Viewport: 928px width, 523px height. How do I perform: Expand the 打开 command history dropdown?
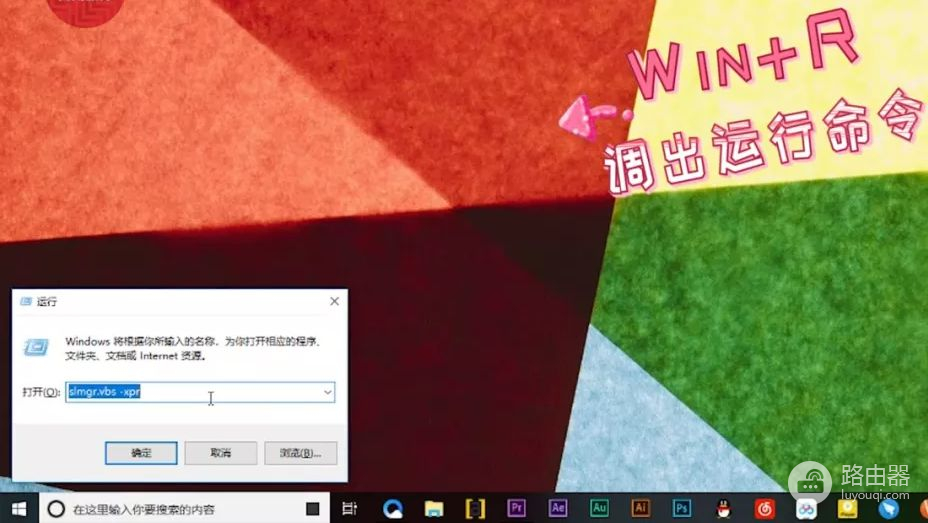pyautogui.click(x=327, y=392)
